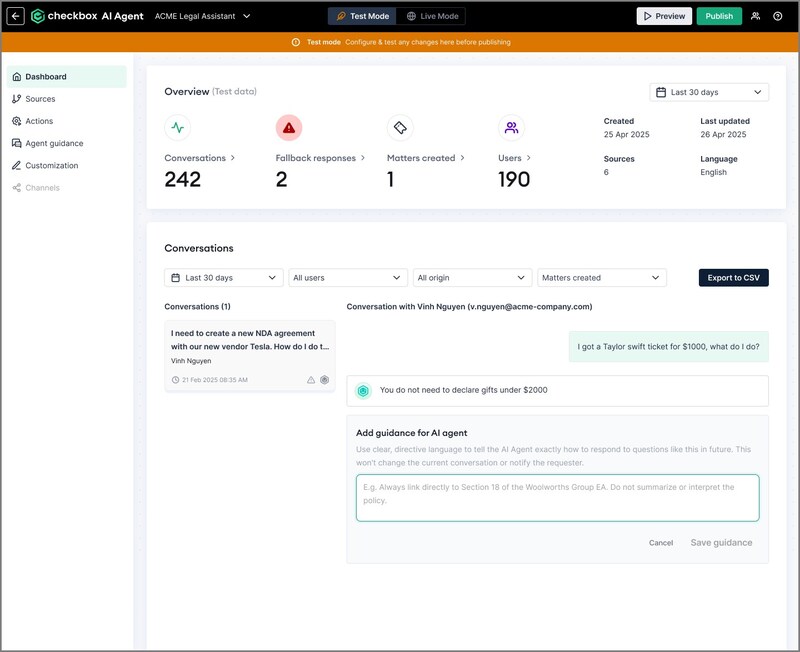The image size is (800, 652).
Task: Click the AI agent avatar in reply
Action: (x=363, y=391)
